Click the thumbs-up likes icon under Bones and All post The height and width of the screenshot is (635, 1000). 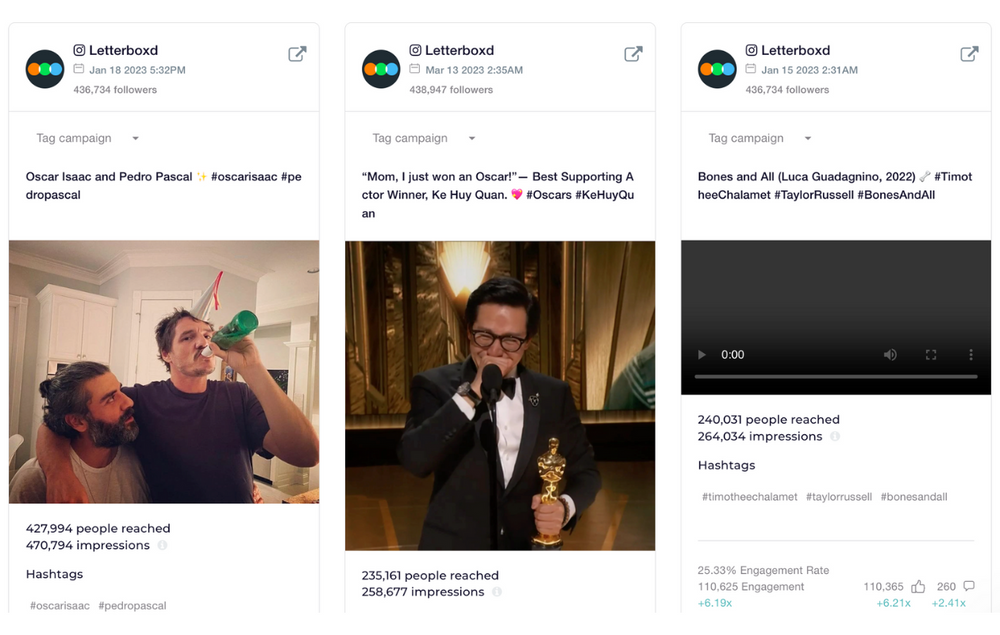(918, 586)
